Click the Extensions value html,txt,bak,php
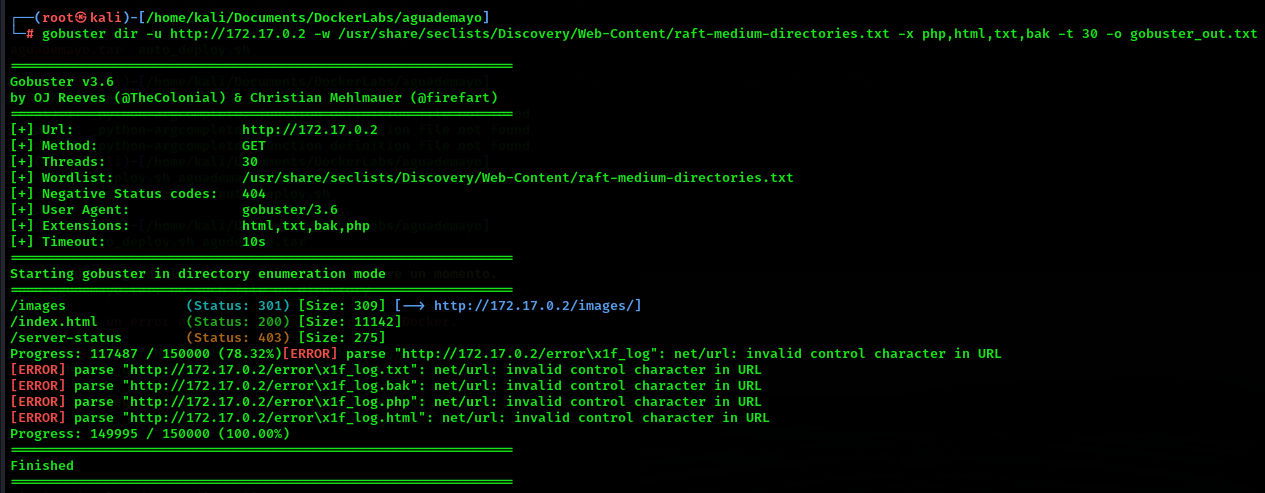Screen dimensions: 1265x493 coord(305,226)
